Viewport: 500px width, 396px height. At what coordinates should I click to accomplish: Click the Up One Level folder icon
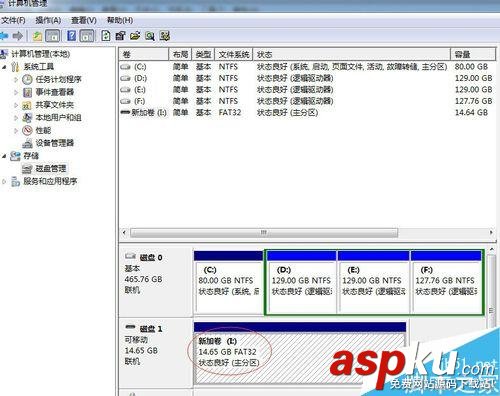pos(37,36)
